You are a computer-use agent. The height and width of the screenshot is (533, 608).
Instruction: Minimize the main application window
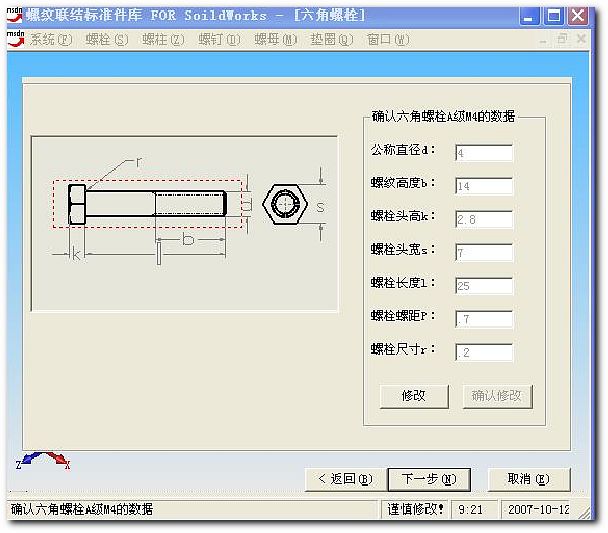coord(529,16)
